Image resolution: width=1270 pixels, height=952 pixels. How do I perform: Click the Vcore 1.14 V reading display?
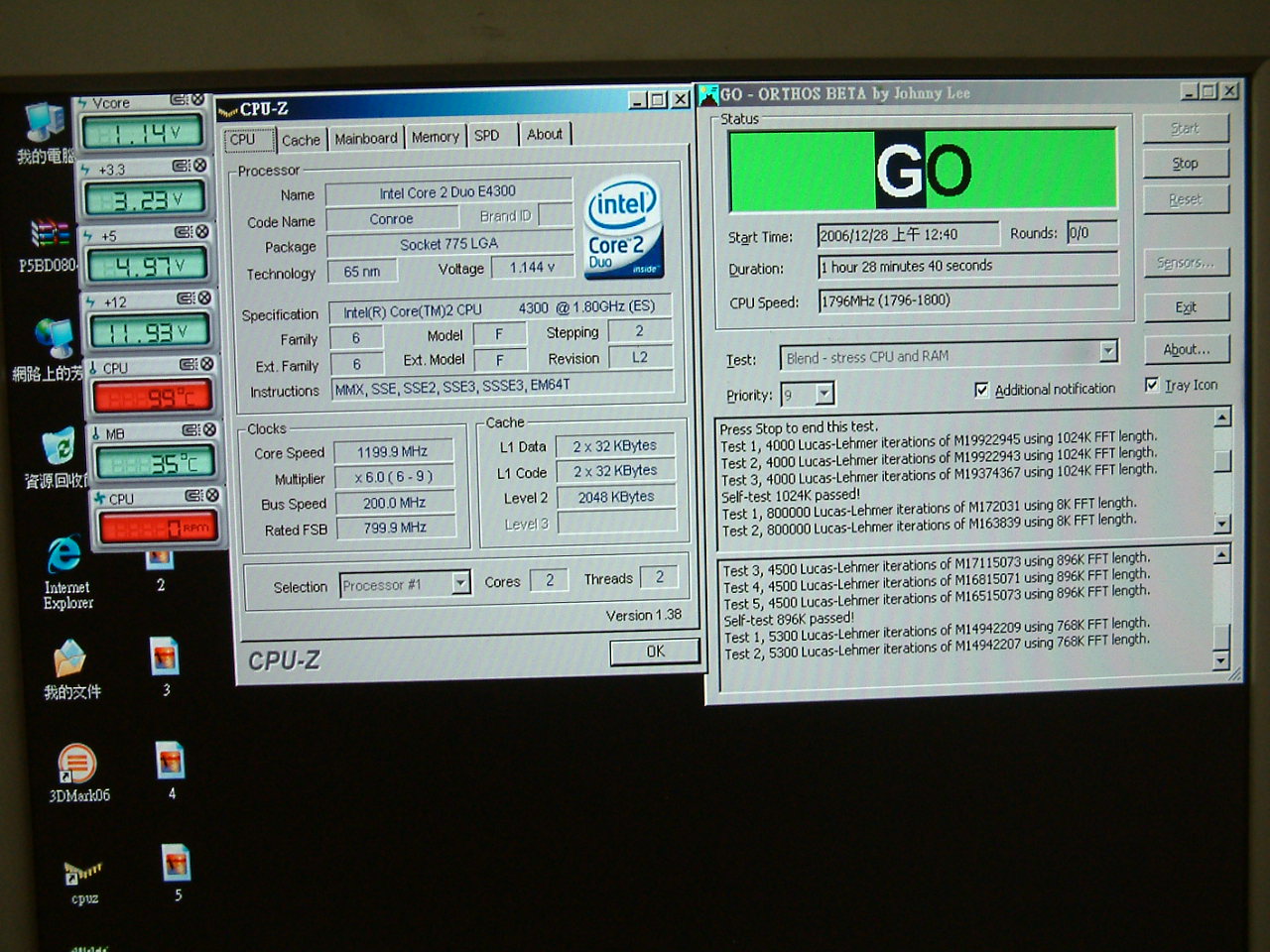click(x=143, y=132)
